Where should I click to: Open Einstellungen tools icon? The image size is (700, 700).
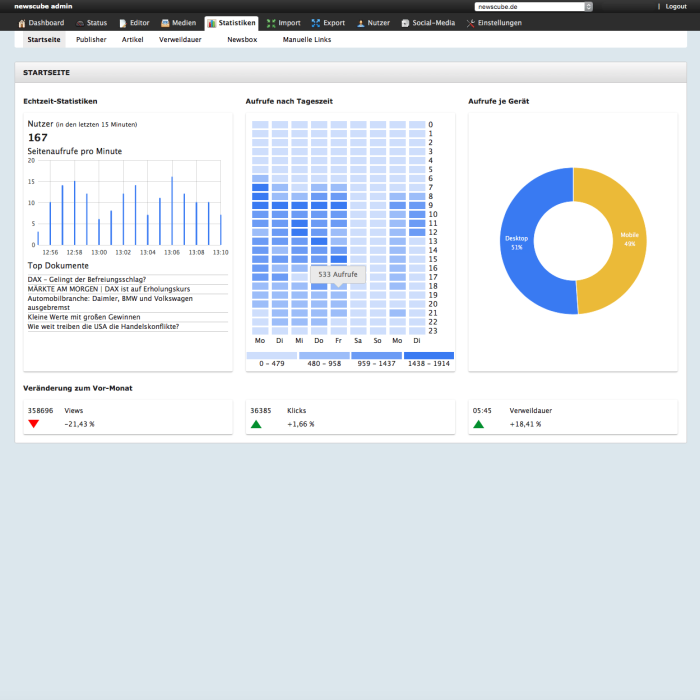[470, 23]
